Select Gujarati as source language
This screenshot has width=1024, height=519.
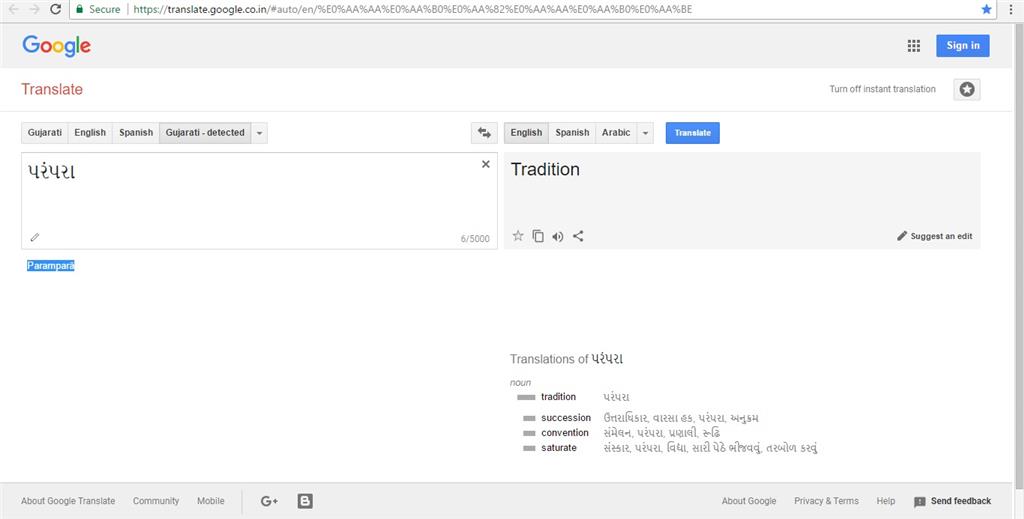pyautogui.click(x=44, y=133)
